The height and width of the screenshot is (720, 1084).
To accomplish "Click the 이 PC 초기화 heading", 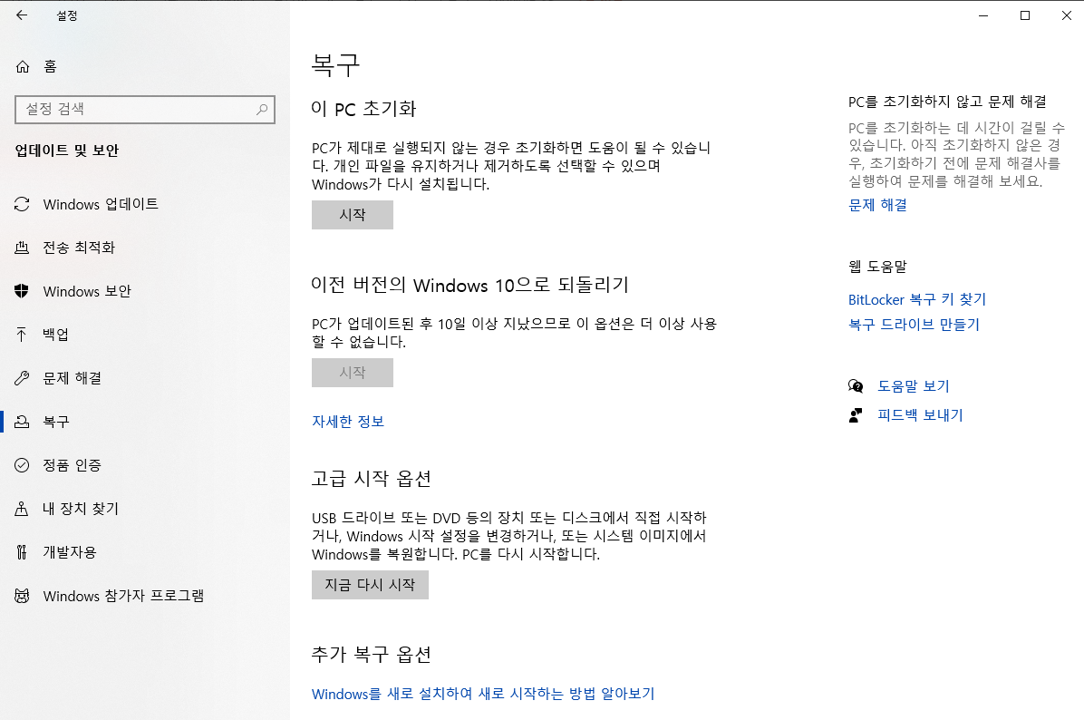I will tap(364, 109).
